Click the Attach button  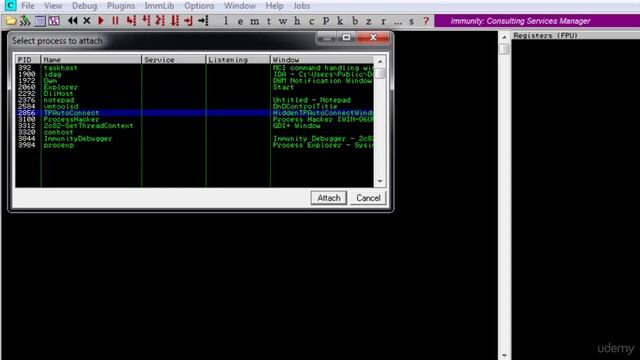tap(329, 198)
